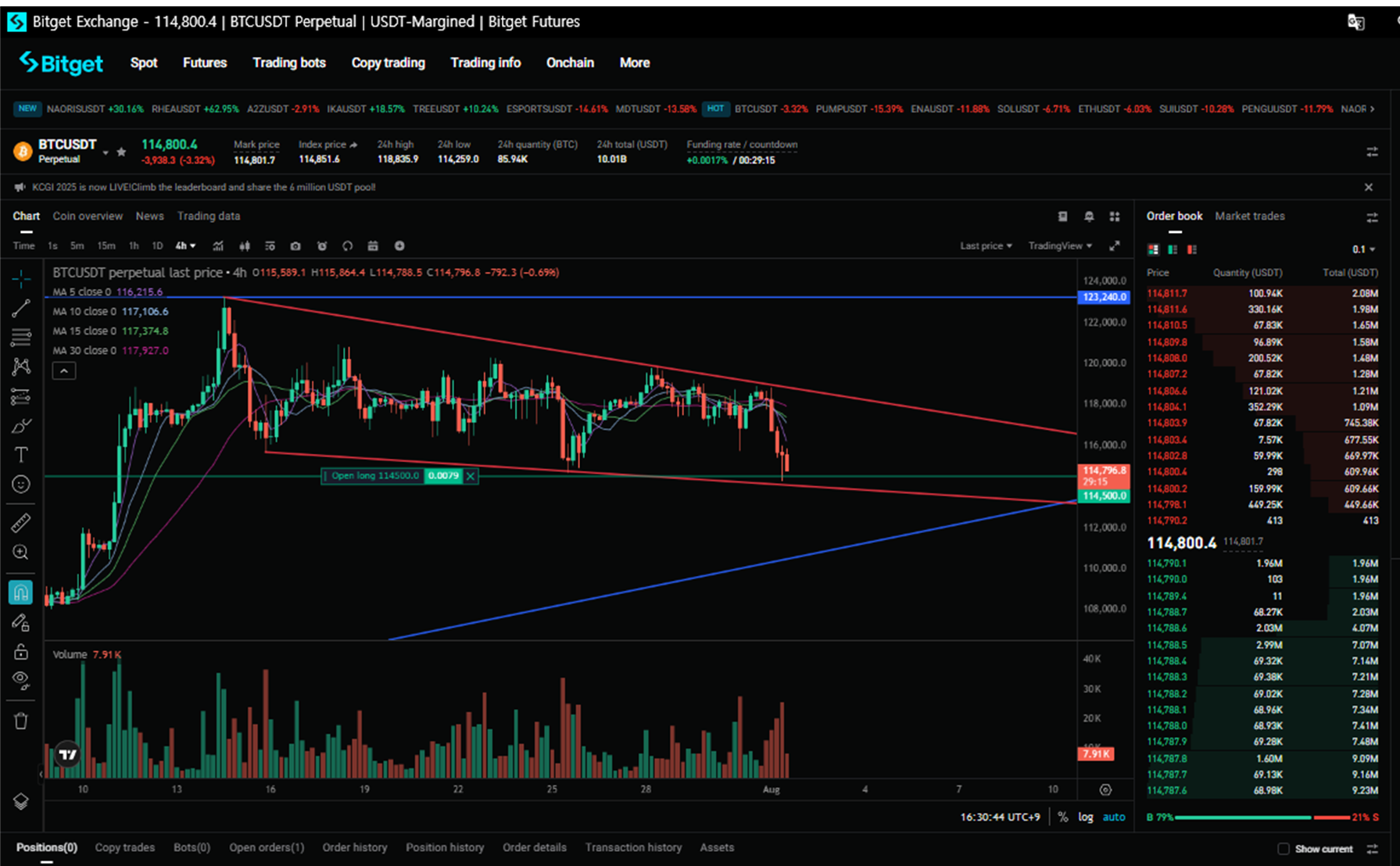Switch to the Trading data tab

(209, 216)
